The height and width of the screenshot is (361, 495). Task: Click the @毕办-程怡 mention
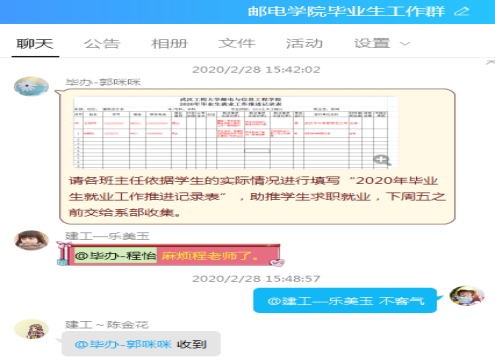(115, 256)
